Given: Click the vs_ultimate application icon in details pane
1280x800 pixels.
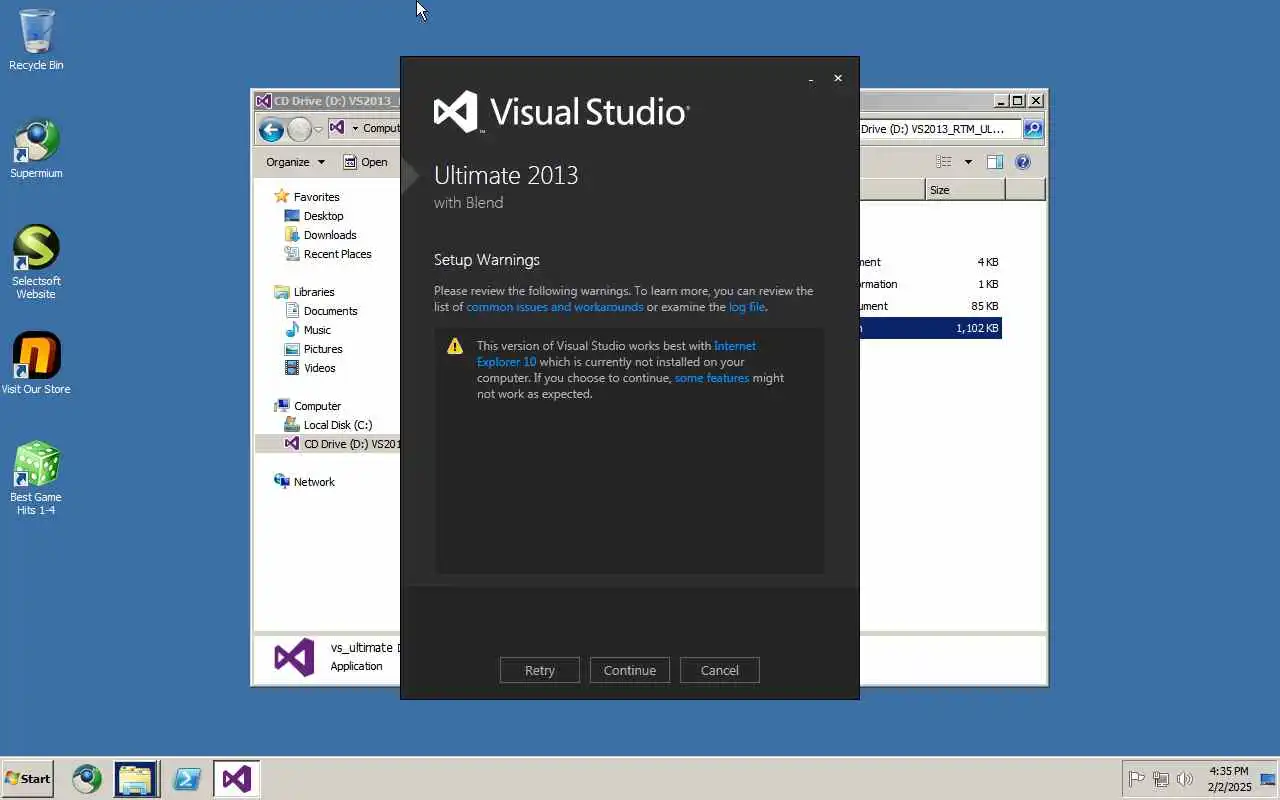Looking at the screenshot, I should (294, 657).
